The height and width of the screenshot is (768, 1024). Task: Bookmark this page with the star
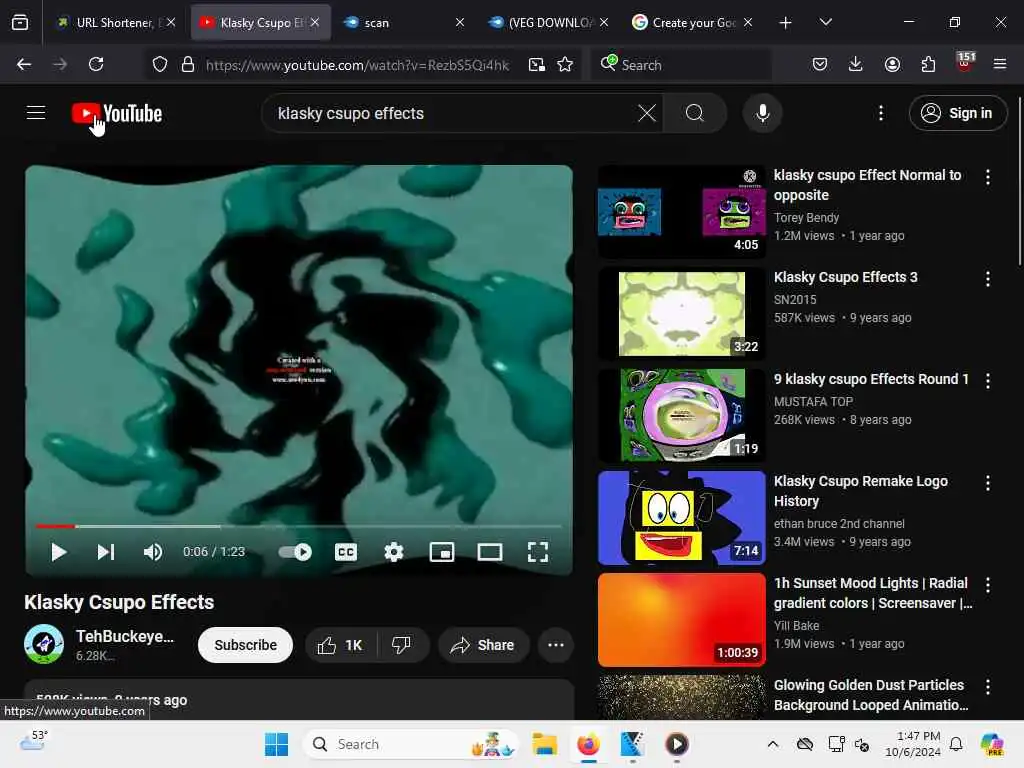pyautogui.click(x=565, y=64)
